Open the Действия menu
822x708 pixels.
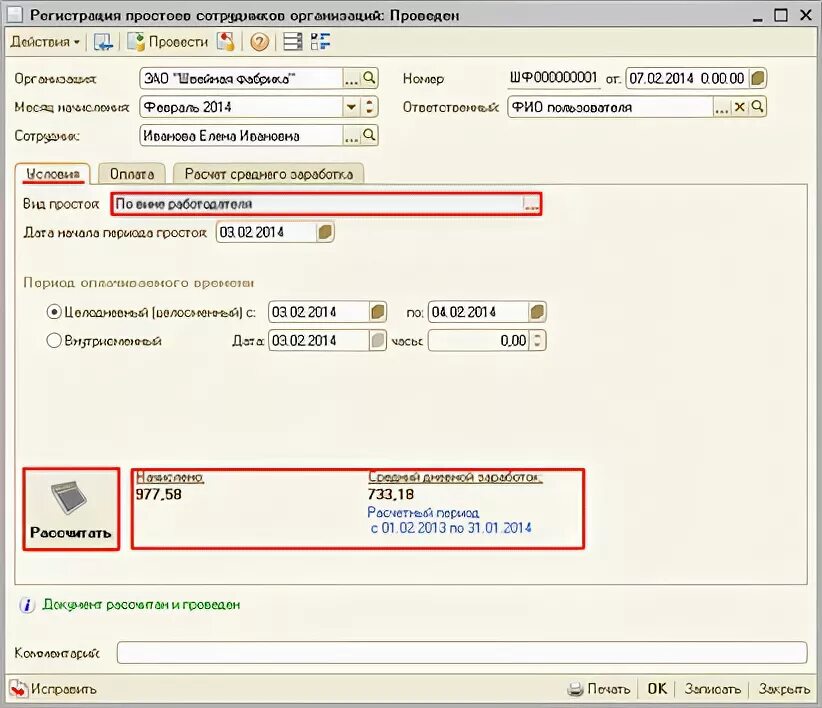tap(45, 41)
